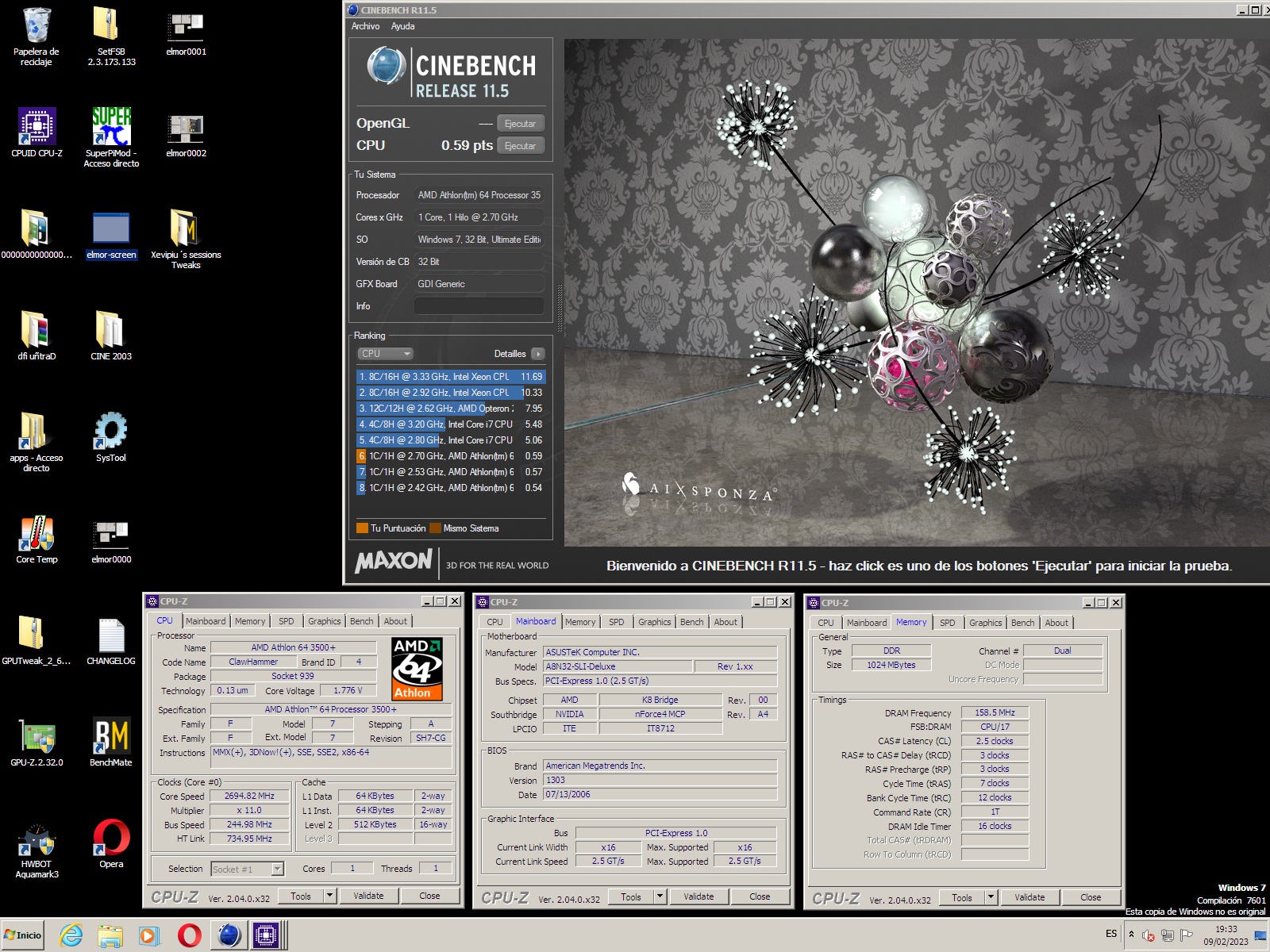Open Tools dropdown arrow in the first CPU-Z window
This screenshot has height=952, width=1270.
(x=329, y=896)
